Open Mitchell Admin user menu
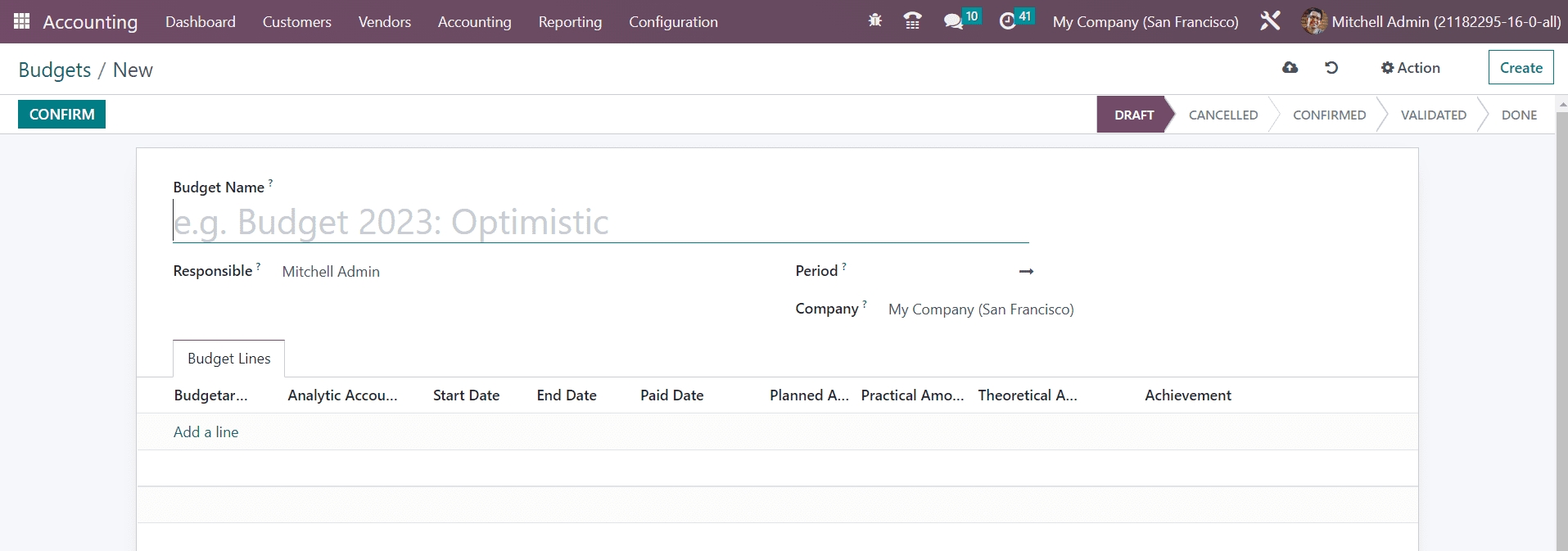Screen dimensions: 1568x551 1431,22
